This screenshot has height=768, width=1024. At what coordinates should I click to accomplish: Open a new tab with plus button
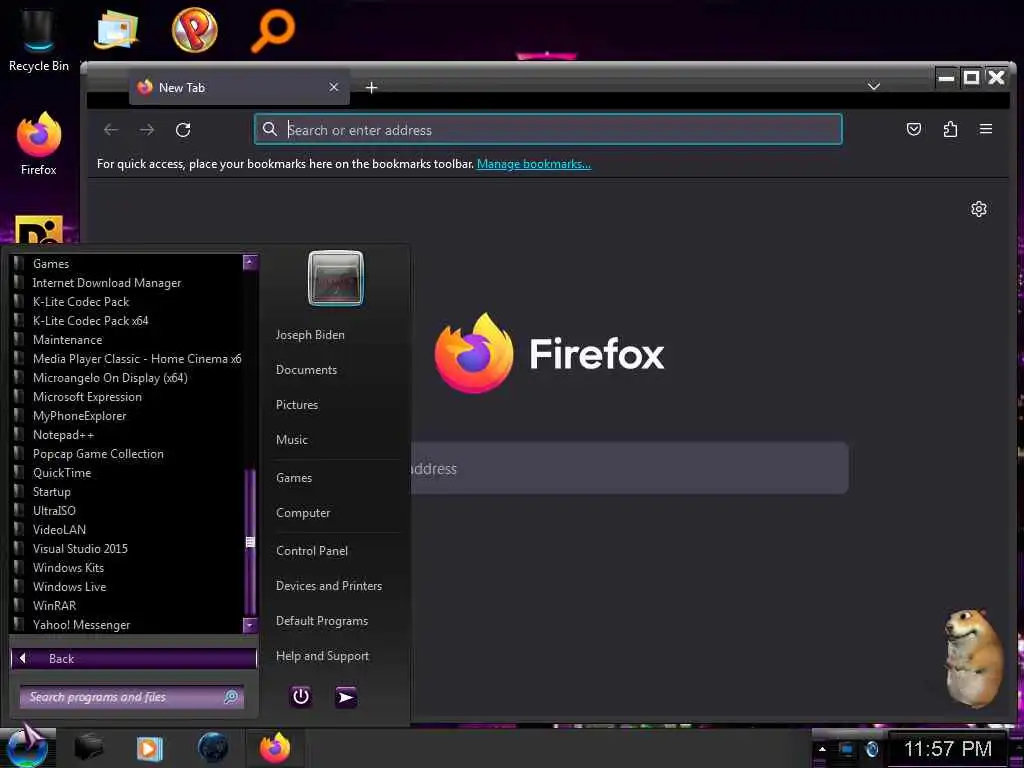click(371, 88)
